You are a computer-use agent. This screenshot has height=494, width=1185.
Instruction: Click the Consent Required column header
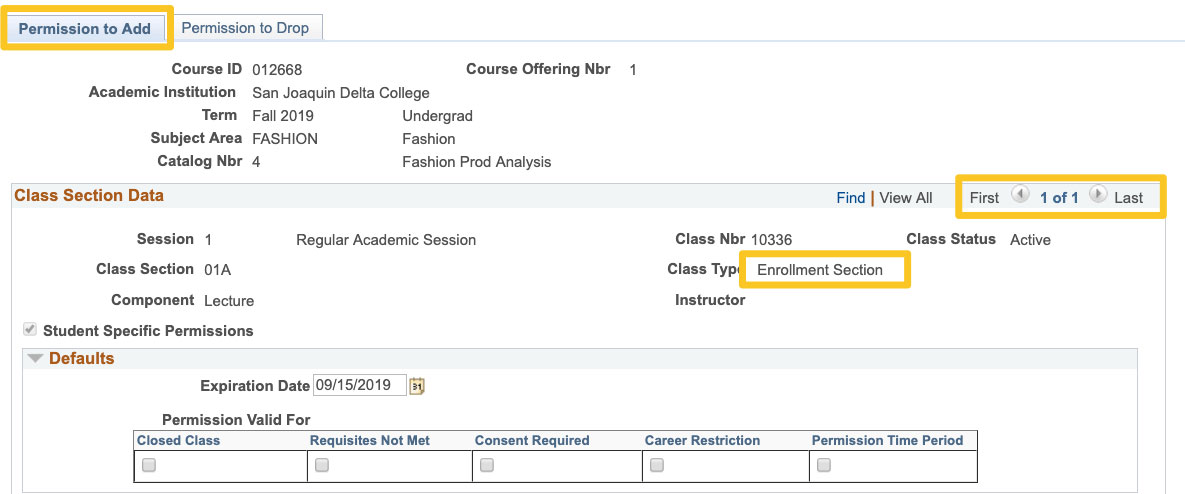(x=531, y=440)
